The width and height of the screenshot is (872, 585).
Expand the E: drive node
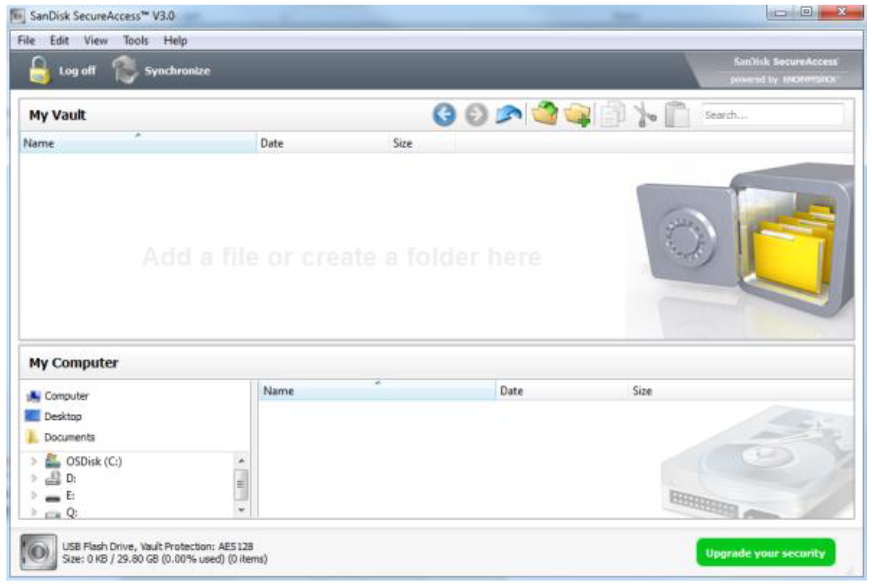pyautogui.click(x=34, y=495)
